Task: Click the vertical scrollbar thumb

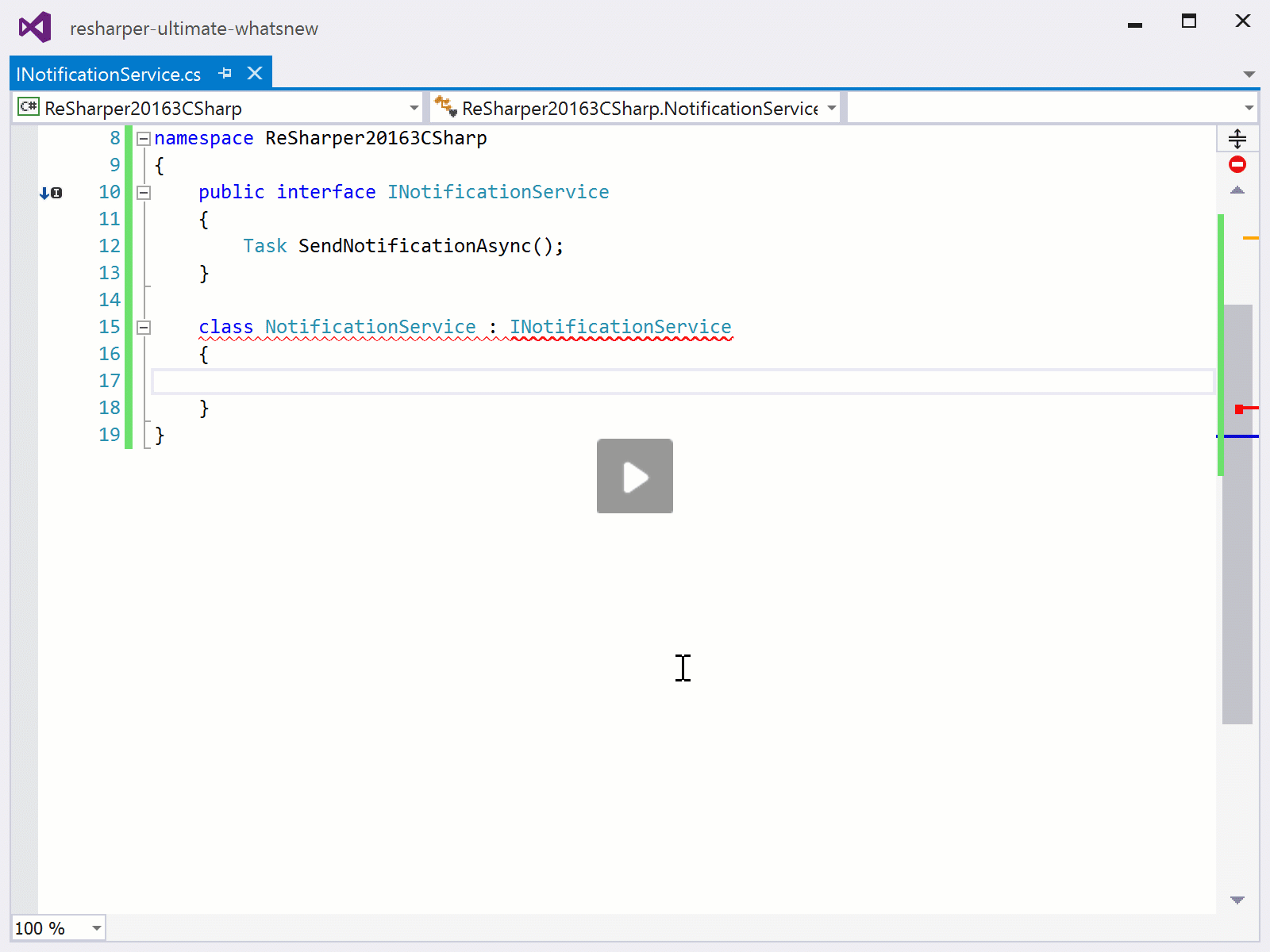Action: (1237, 514)
